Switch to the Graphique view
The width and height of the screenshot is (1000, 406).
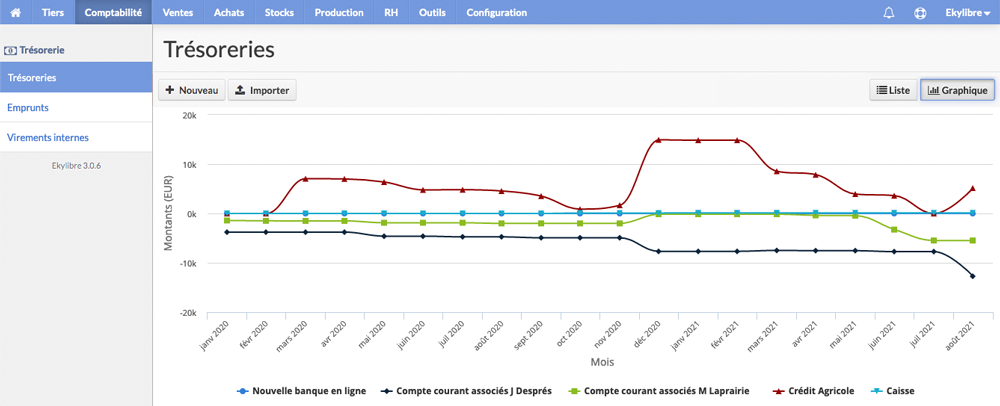click(957, 91)
